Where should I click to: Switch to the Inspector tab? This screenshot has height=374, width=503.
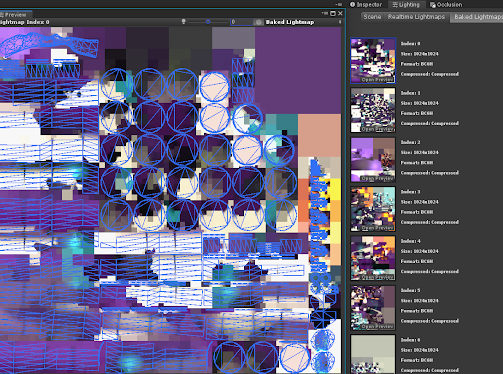[x=366, y=5]
